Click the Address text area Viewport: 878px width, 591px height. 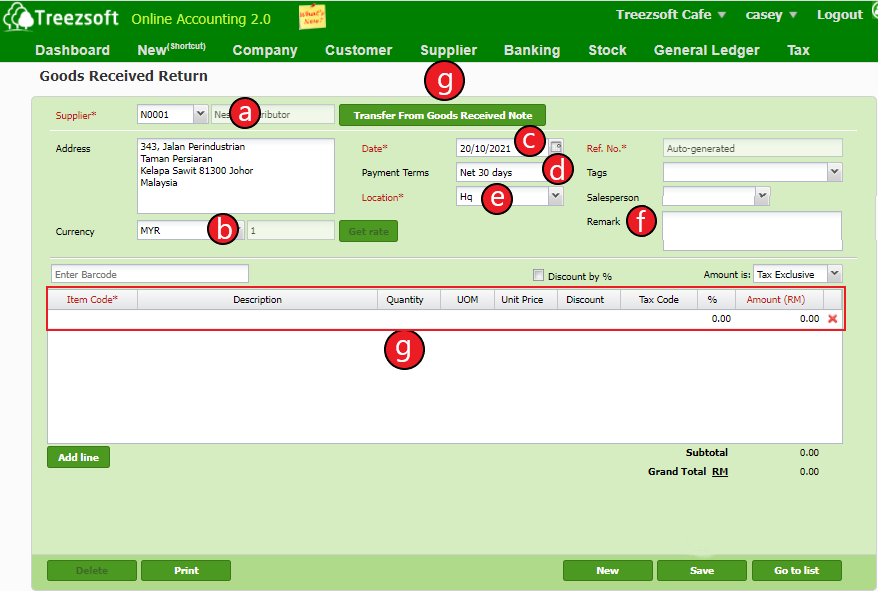click(x=236, y=176)
